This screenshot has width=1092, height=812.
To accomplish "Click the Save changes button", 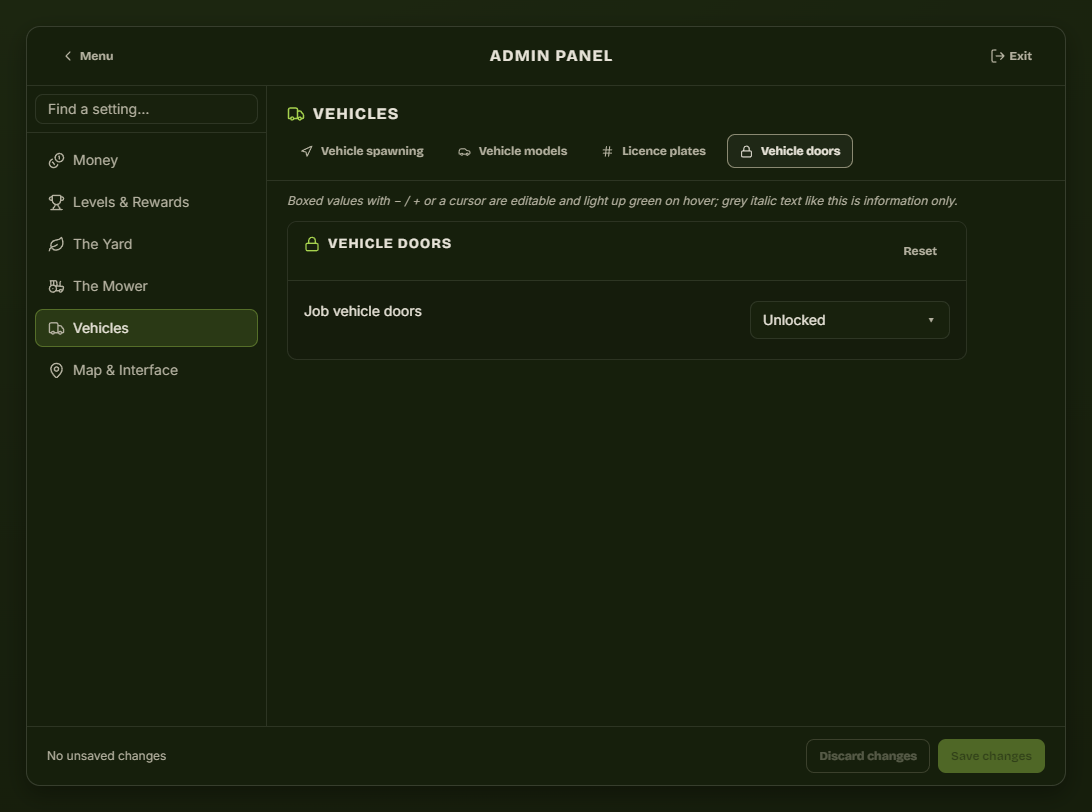I will 991,756.
